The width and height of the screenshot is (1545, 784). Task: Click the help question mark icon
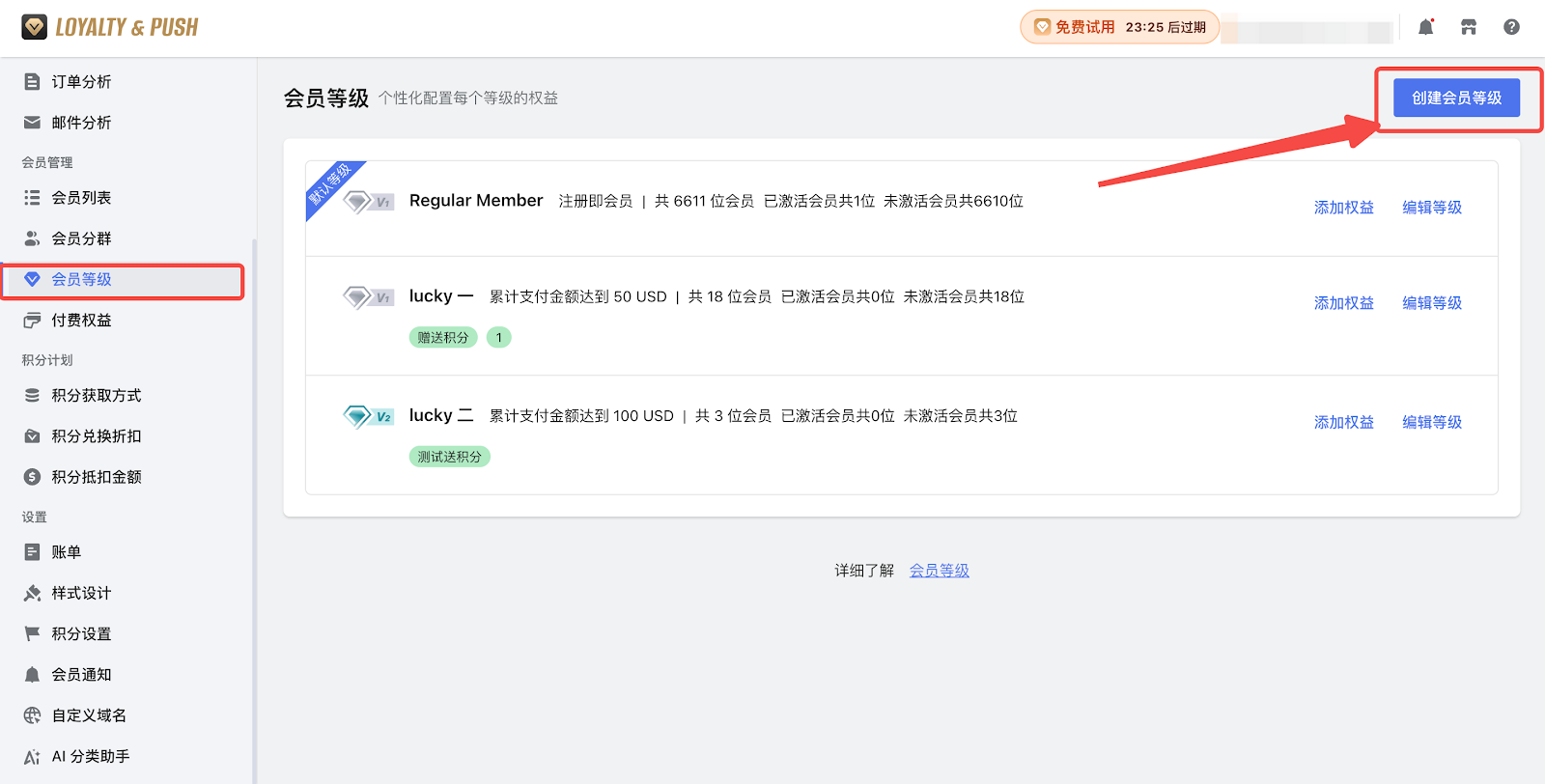(x=1511, y=27)
